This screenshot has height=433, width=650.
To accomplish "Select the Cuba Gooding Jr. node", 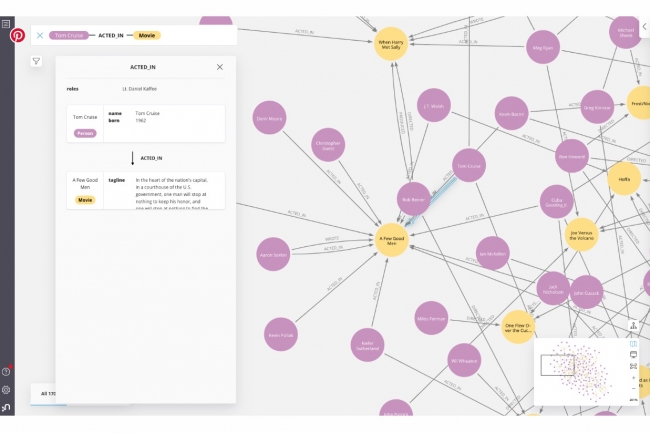I will pyautogui.click(x=557, y=202).
